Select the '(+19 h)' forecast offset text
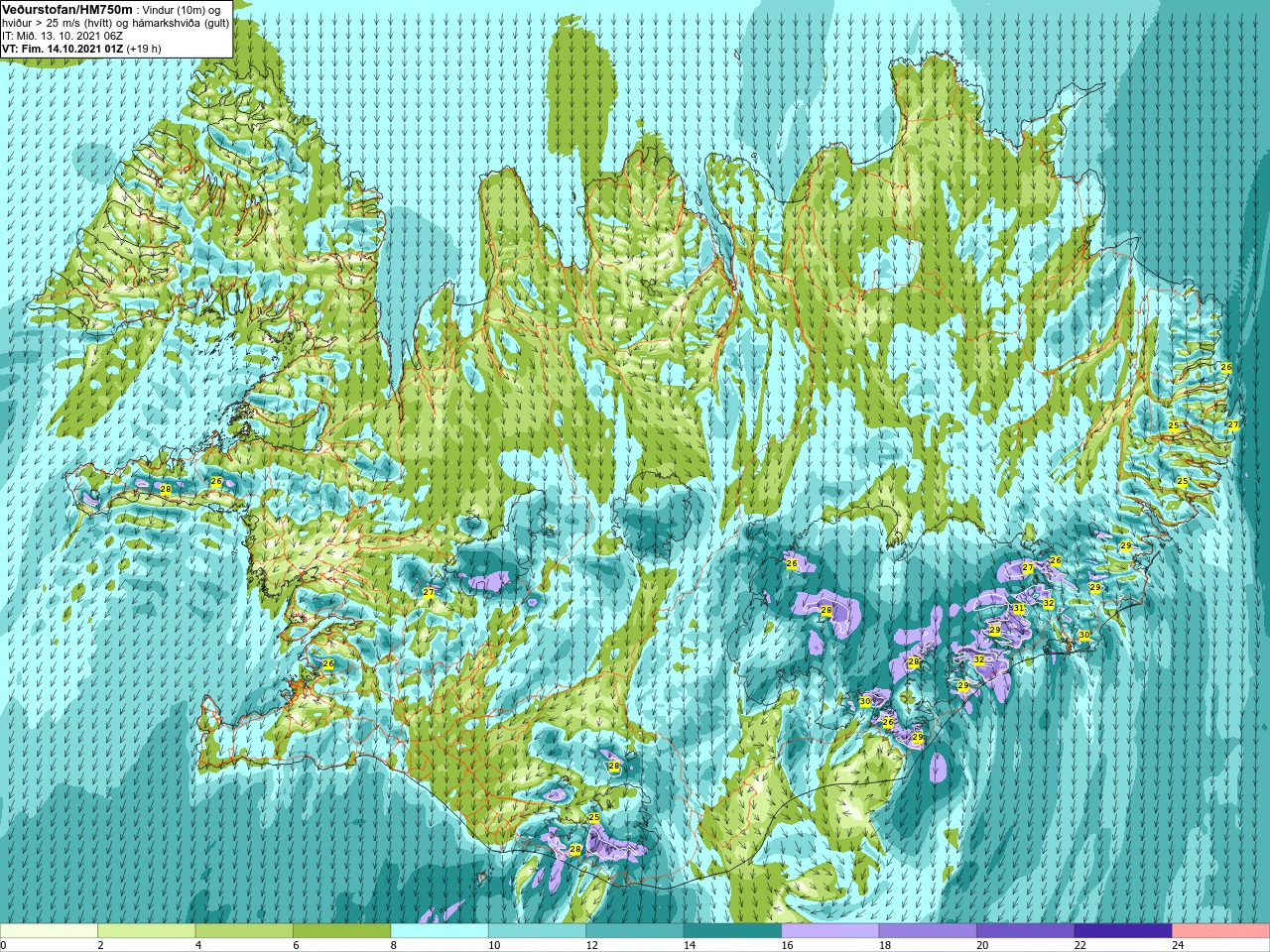The image size is (1270, 952). point(144,49)
